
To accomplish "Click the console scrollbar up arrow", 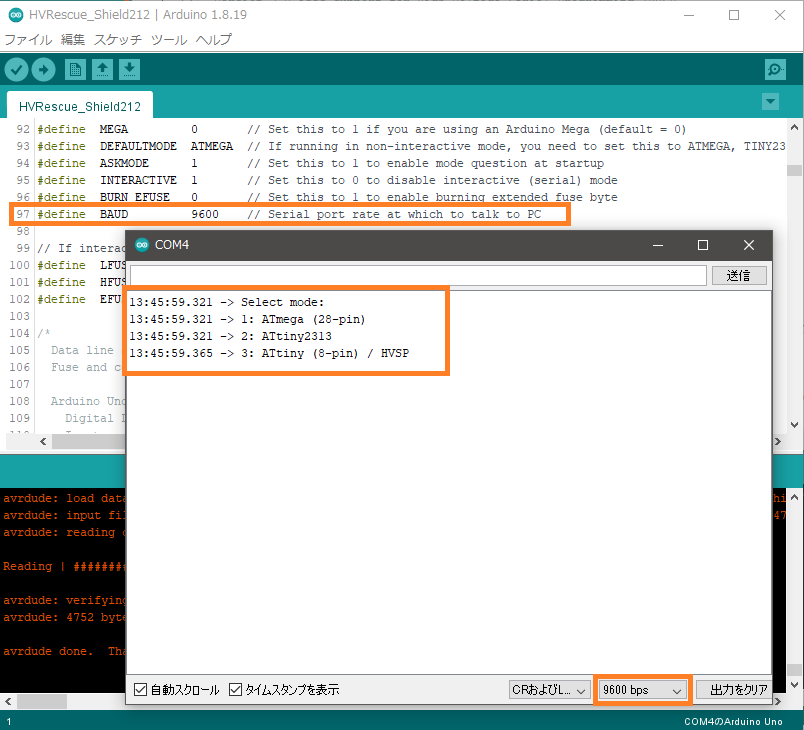I will pyautogui.click(x=794, y=497).
